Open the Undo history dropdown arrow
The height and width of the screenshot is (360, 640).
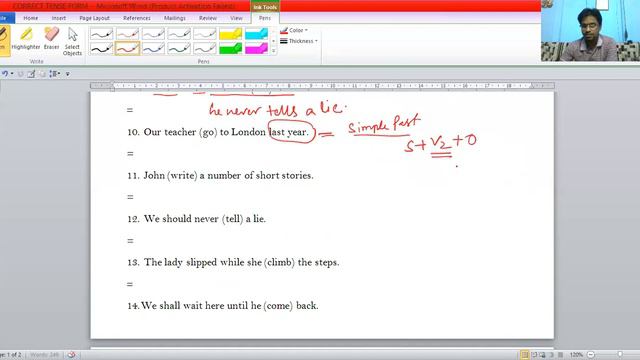click(x=12, y=73)
